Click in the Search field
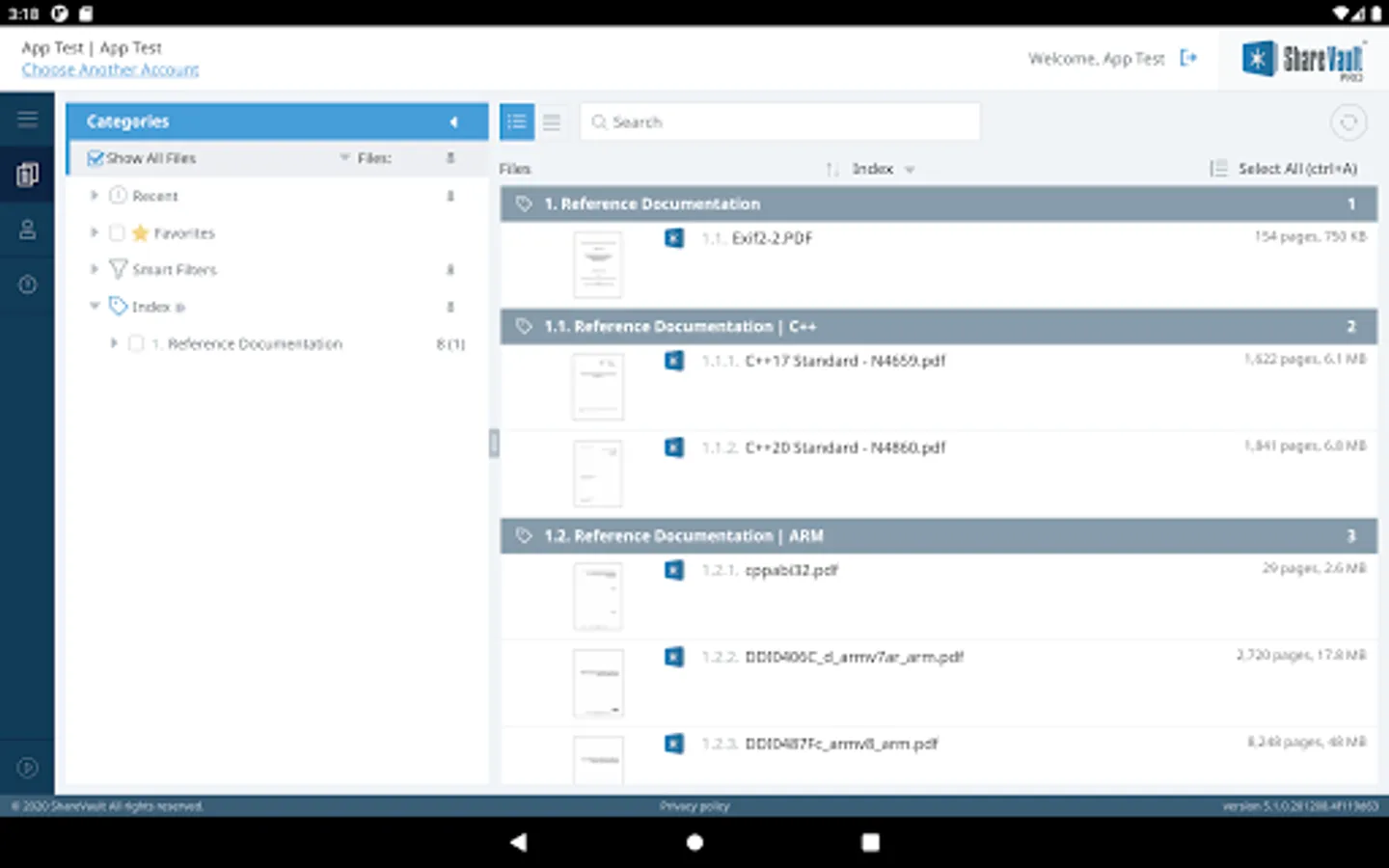 (x=779, y=122)
